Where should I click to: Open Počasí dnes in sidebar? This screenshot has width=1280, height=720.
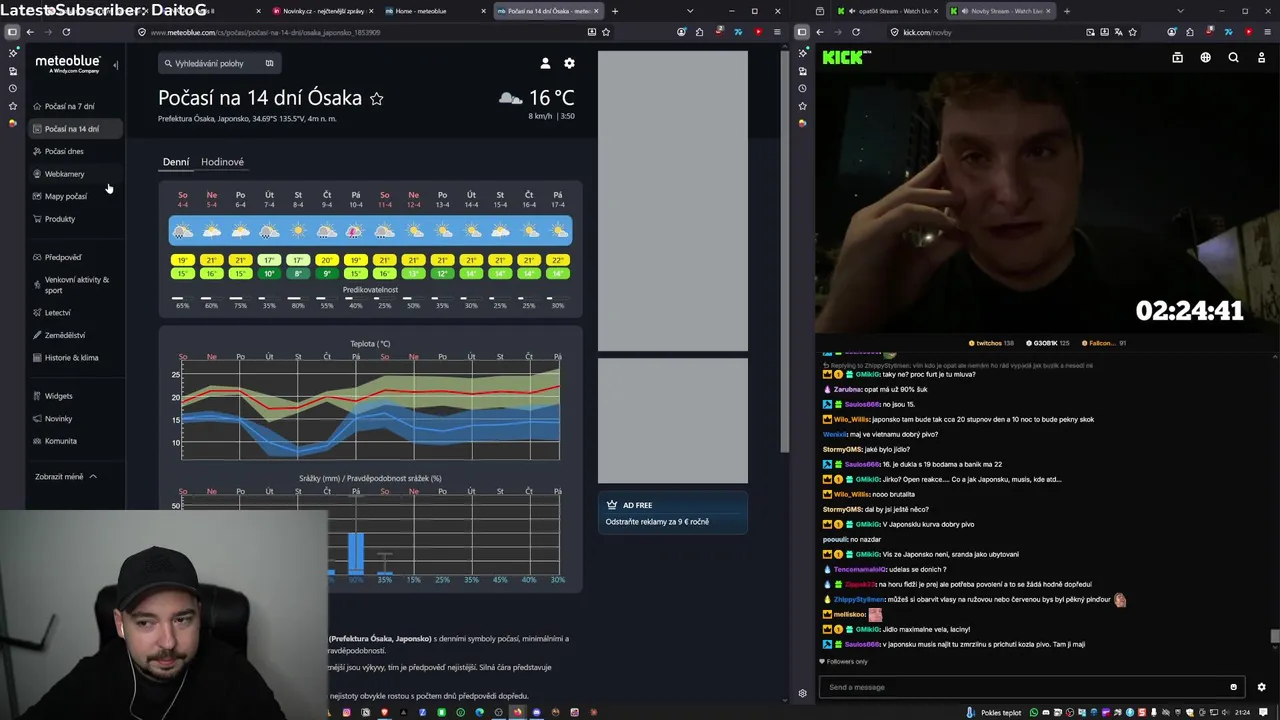coord(64,151)
